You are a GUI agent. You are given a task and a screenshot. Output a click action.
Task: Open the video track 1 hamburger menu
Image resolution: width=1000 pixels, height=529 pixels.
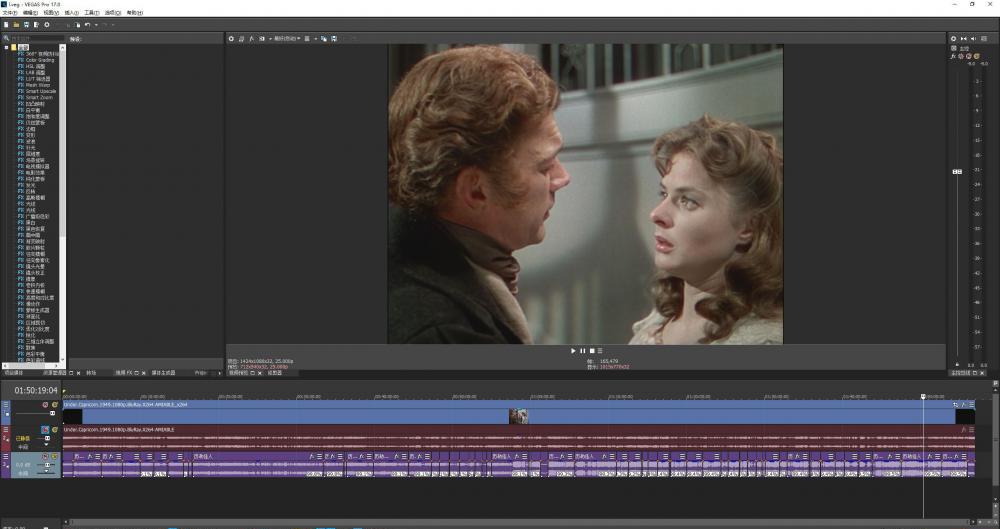point(6,405)
